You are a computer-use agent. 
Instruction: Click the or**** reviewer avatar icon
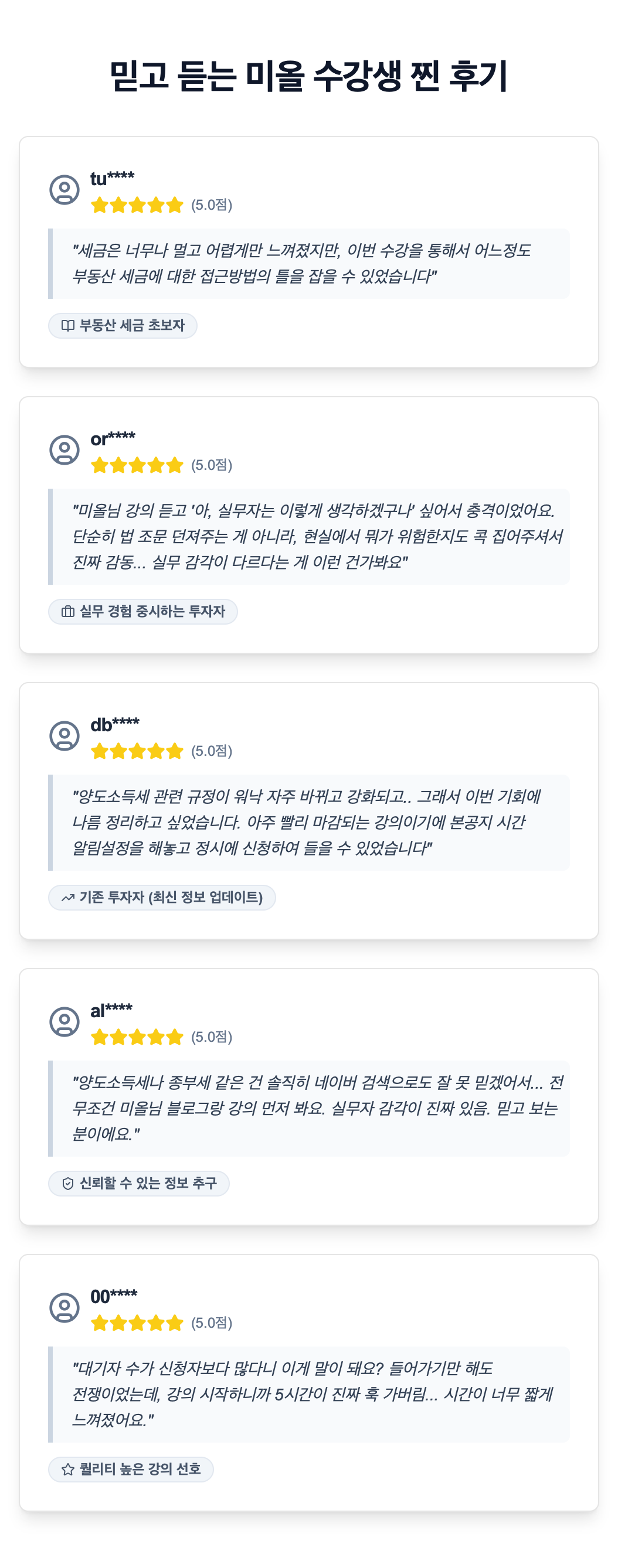click(x=64, y=450)
